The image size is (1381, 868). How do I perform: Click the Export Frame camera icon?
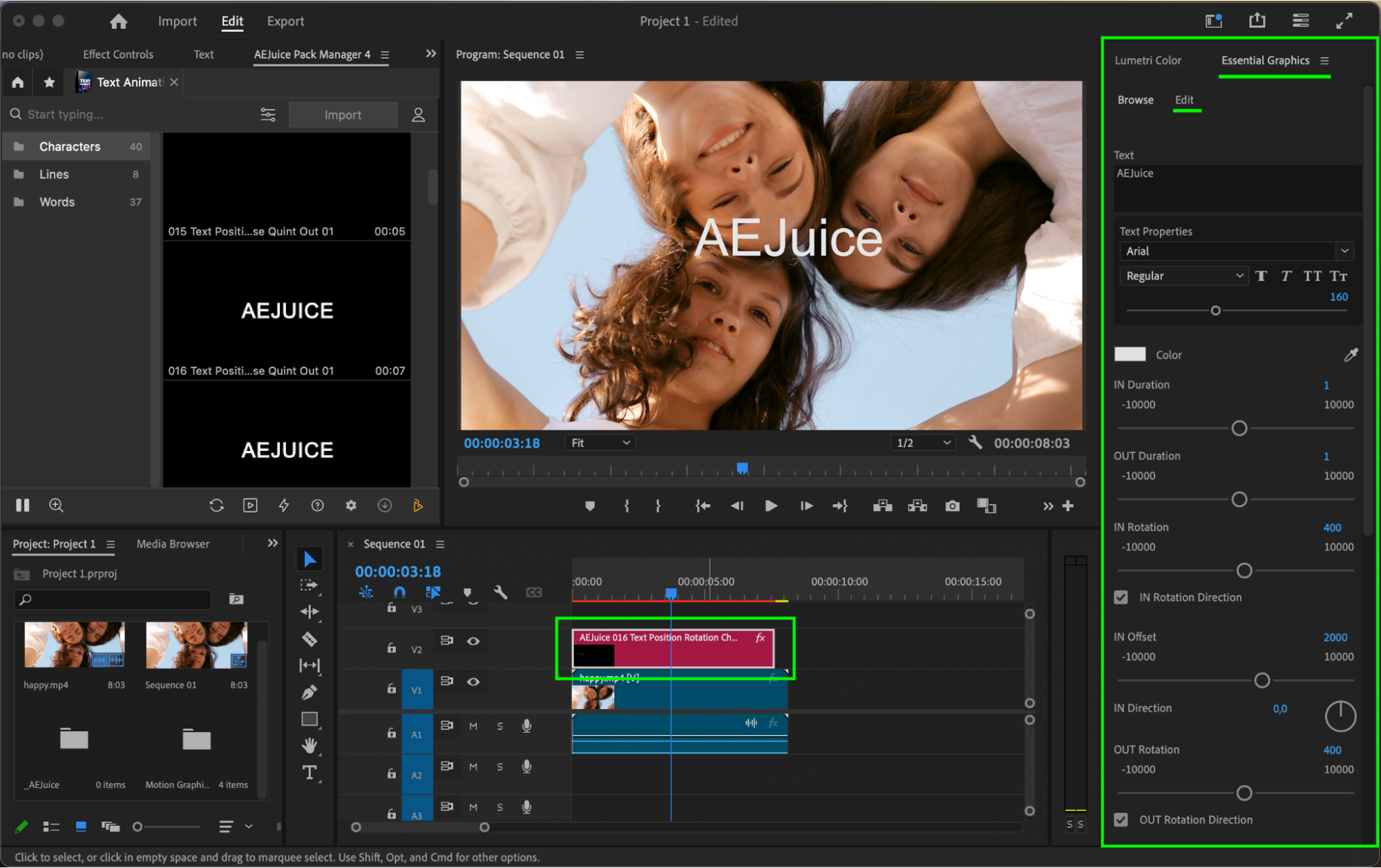(x=952, y=506)
